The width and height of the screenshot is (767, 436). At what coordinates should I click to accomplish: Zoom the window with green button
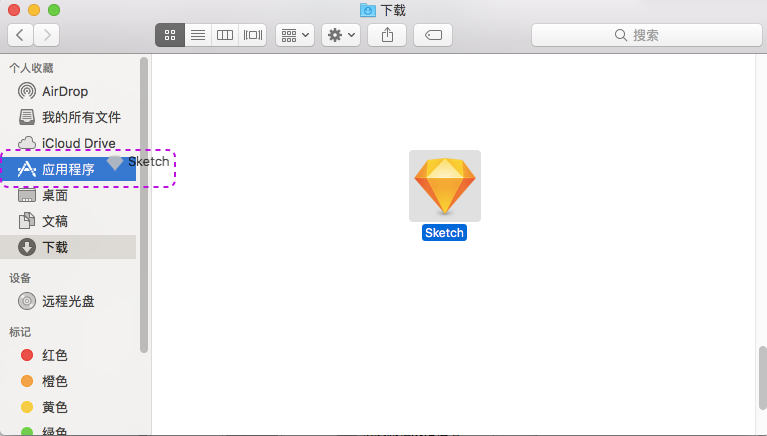(x=54, y=10)
